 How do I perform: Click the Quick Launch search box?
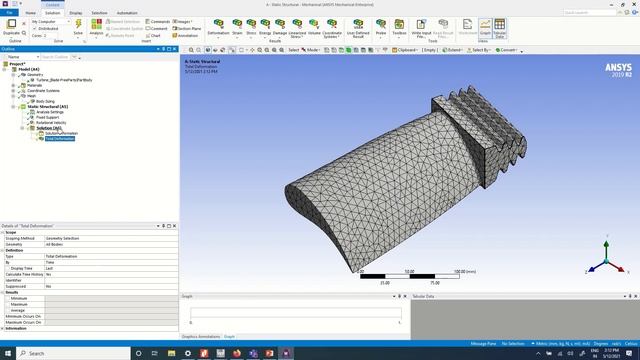pyautogui.click(x=590, y=13)
